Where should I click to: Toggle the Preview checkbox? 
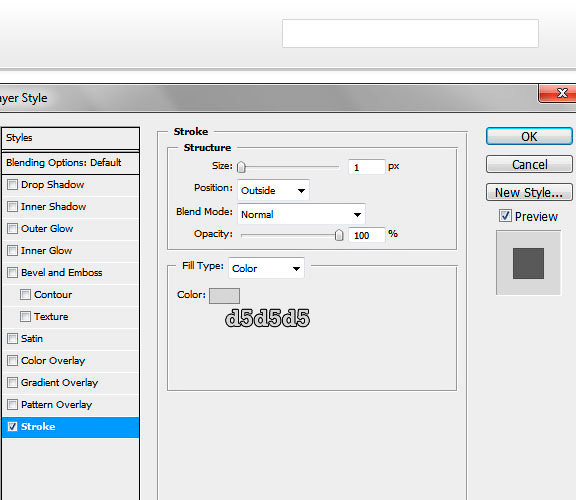click(x=505, y=216)
